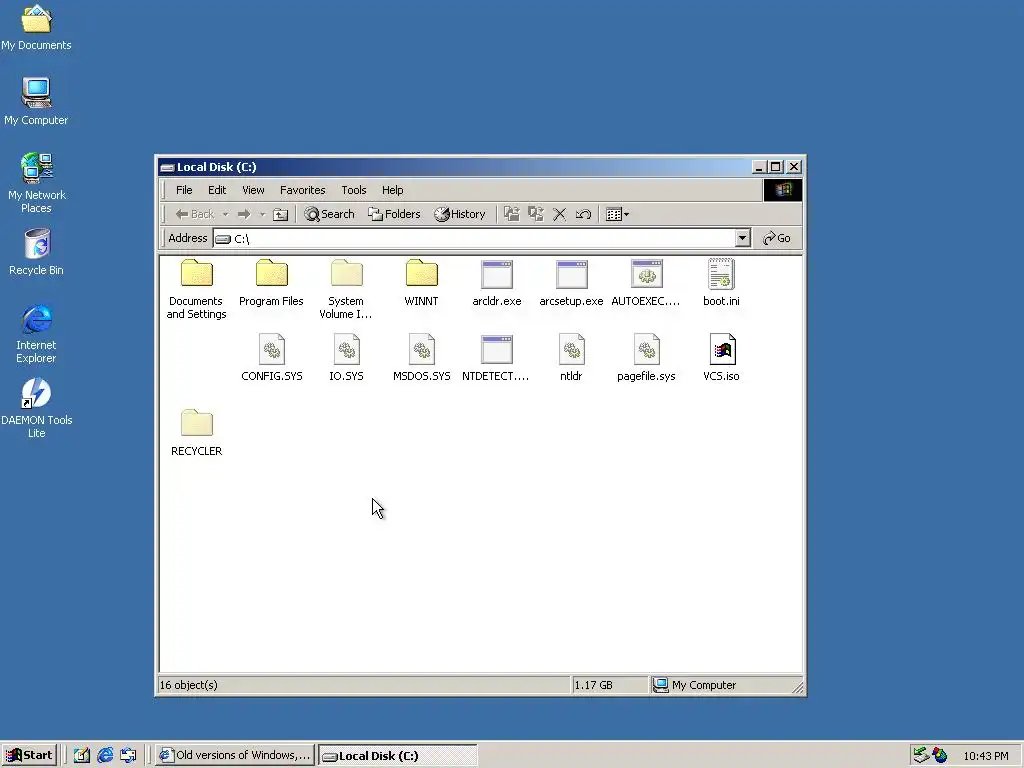
Task: Open the Edit menu
Action: tap(217, 190)
